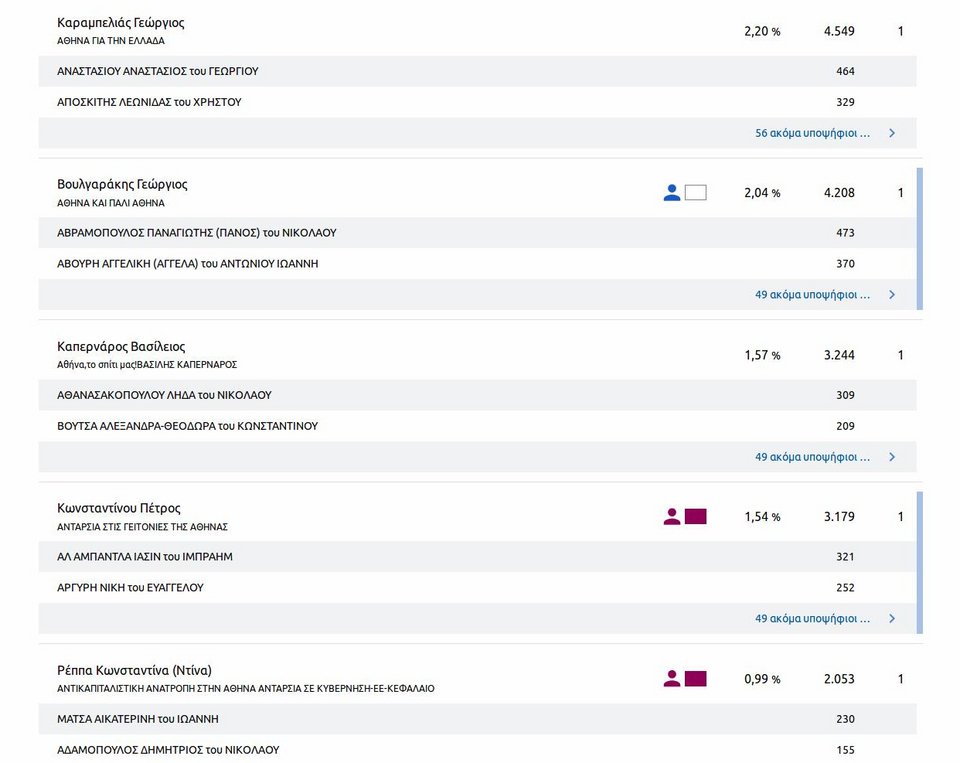Open '49 ακόμα υποψήφιοι' link for ΑΘΗΝΑ ΚΑΙ ΠΑΛΙ ΑΘΗΝΑ

click(812, 295)
